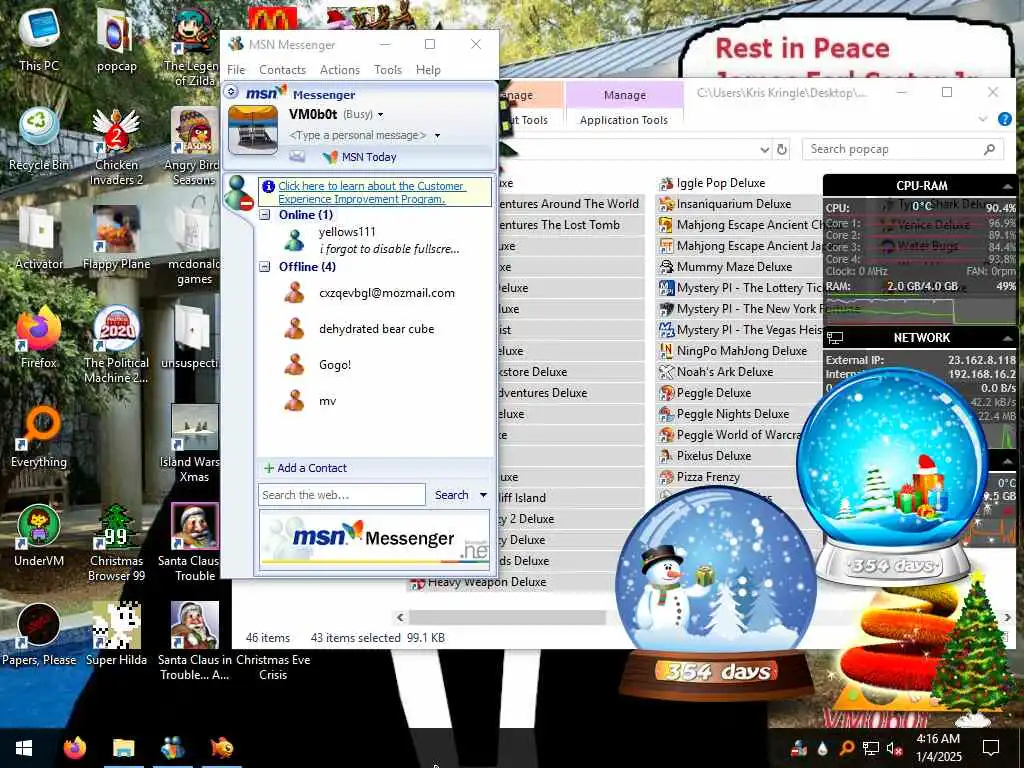Select offline contact dehydrated bear cube
The width and height of the screenshot is (1024, 768).
pyautogui.click(x=376, y=329)
